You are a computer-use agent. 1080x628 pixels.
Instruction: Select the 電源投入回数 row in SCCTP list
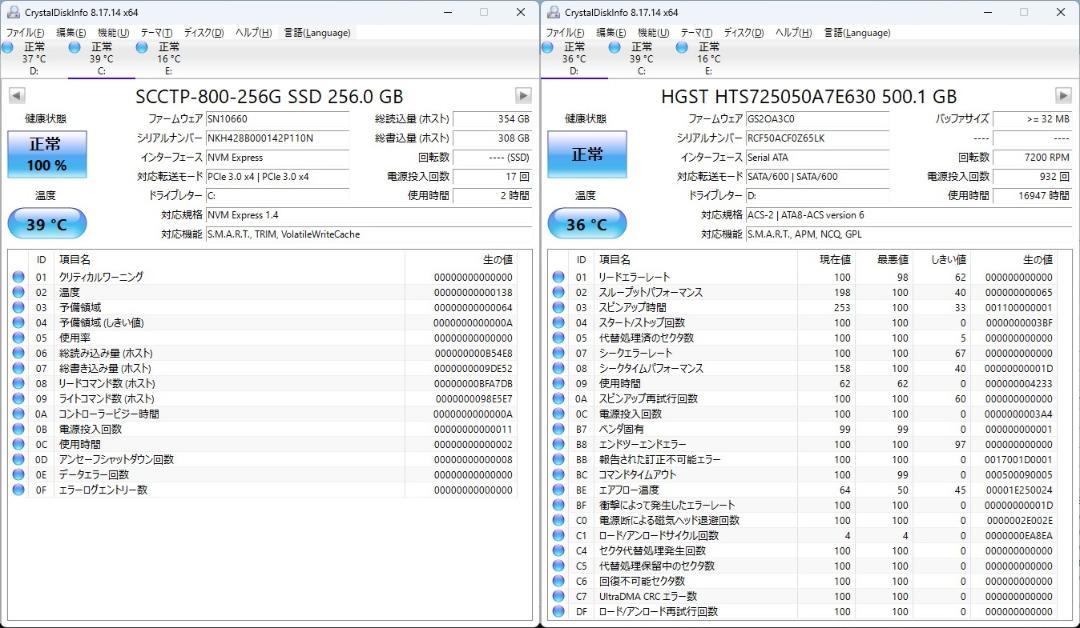(x=262, y=429)
